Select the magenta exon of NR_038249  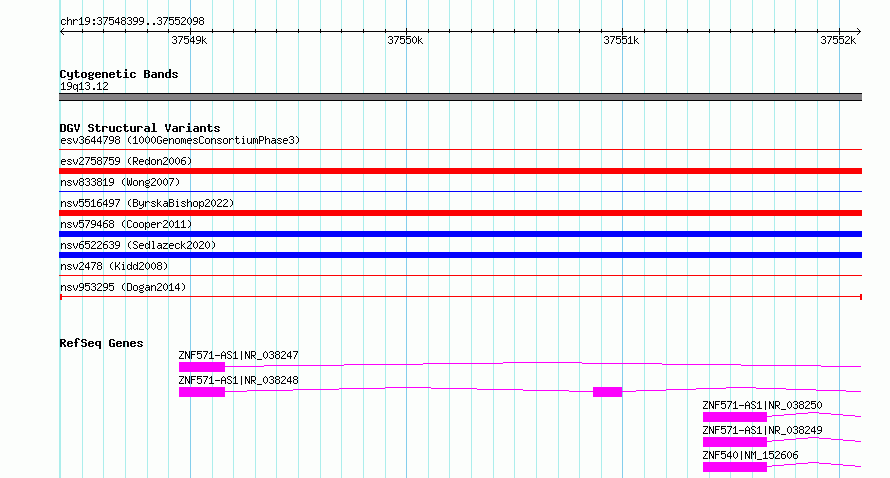[735, 442]
